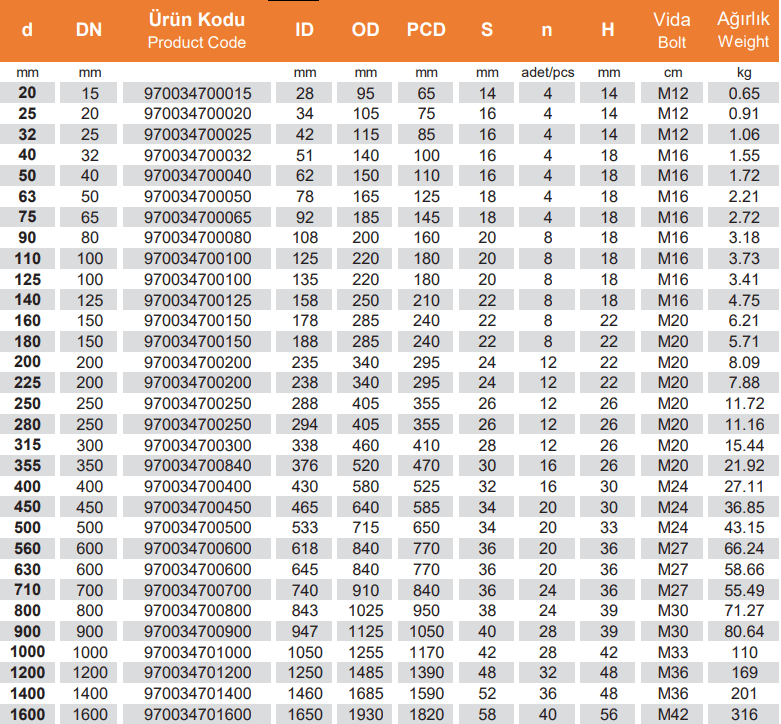Click the 'kg' unit label under Weight

point(744,73)
